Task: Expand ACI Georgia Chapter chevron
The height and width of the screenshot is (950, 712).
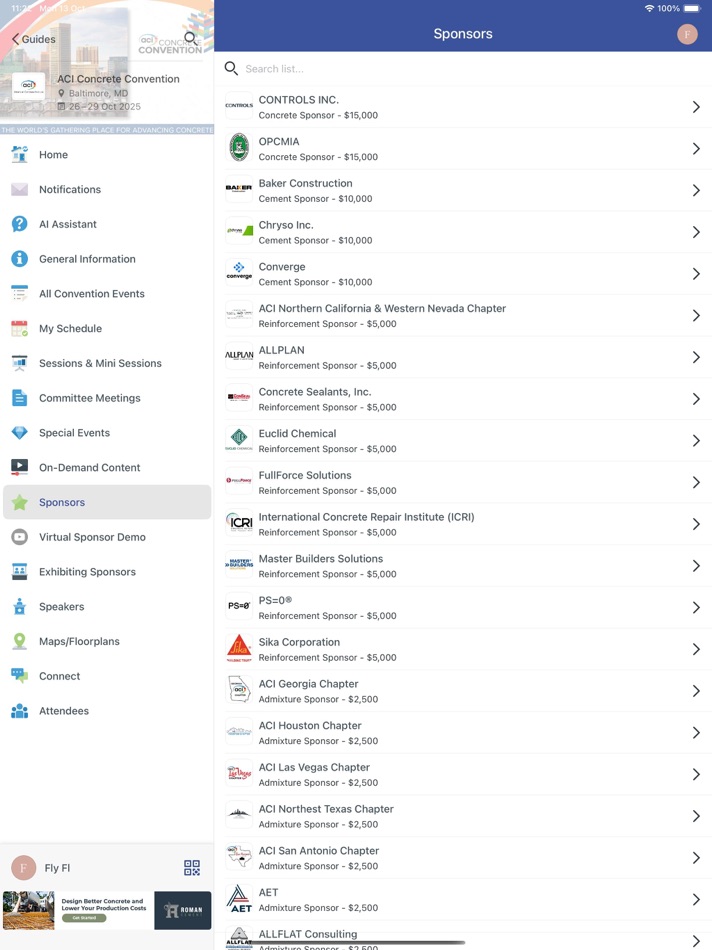Action: pos(696,691)
